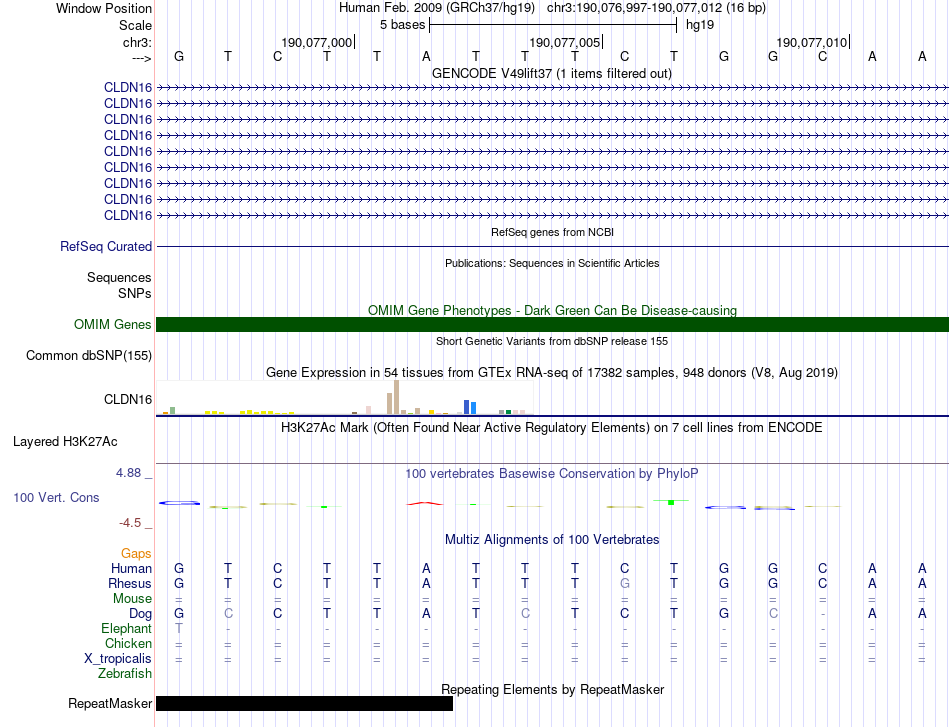Open the RefSeq Curated track label
950x727 pixels.
106,247
